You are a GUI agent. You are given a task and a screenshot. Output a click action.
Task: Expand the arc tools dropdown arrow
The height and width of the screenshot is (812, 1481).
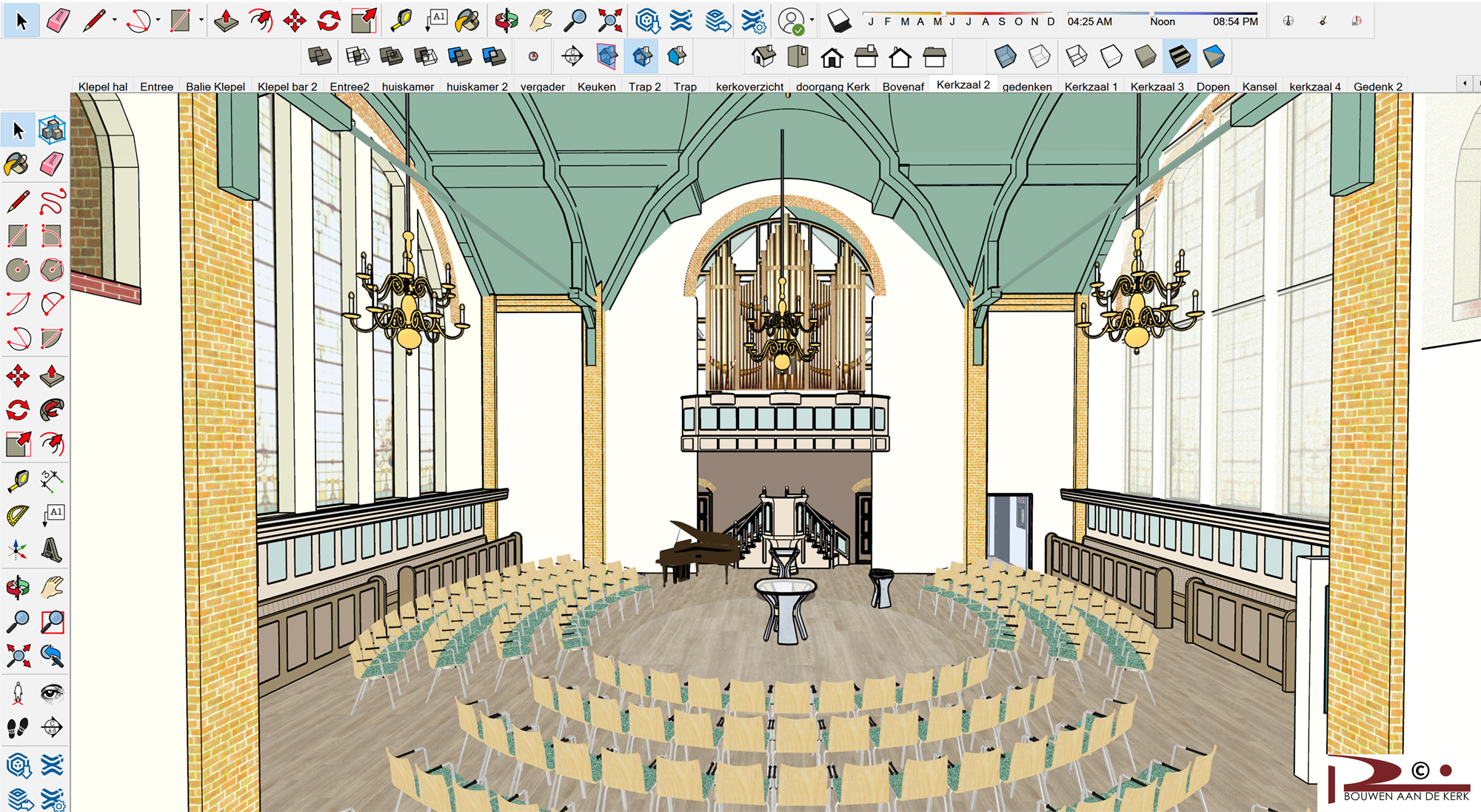[158, 21]
